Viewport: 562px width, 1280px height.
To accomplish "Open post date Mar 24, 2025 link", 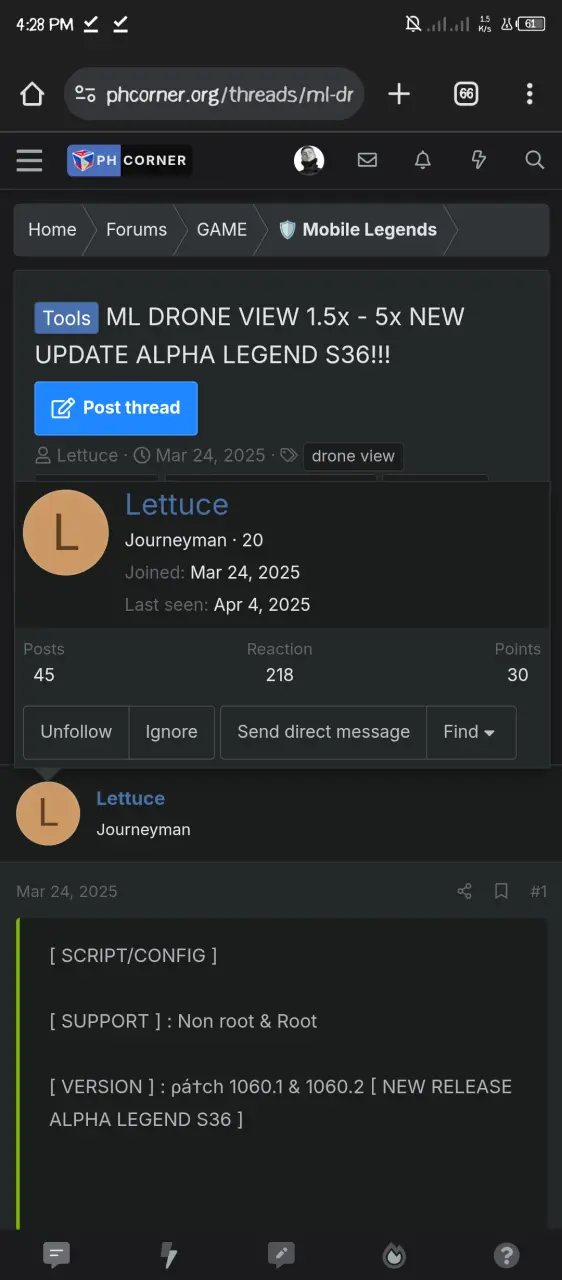I will (x=67, y=891).
